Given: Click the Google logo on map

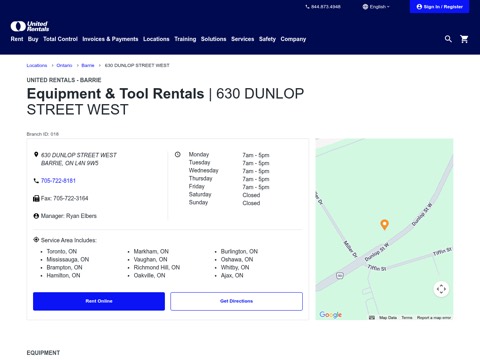Looking at the screenshot, I should (x=331, y=314).
